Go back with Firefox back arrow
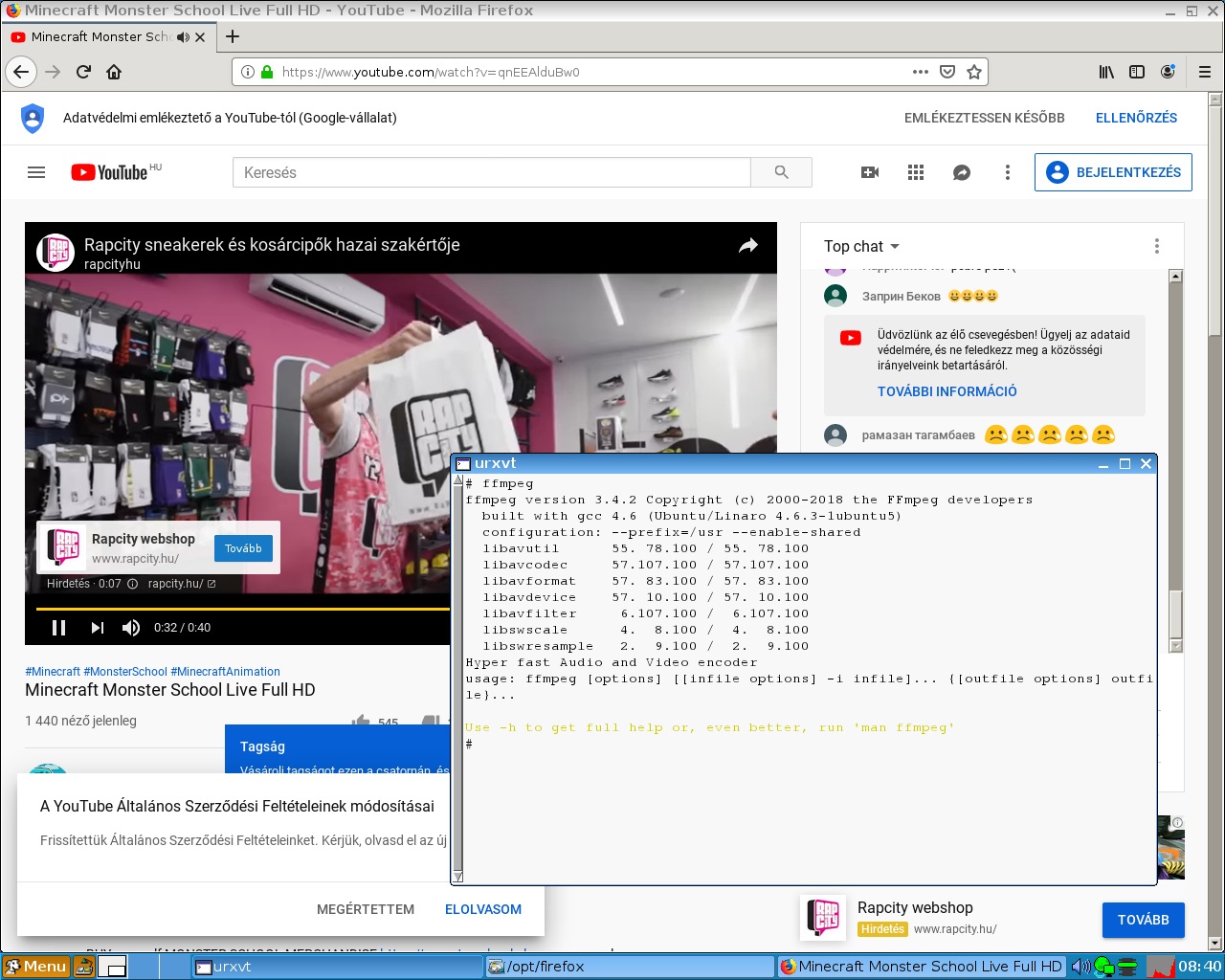 21,72
